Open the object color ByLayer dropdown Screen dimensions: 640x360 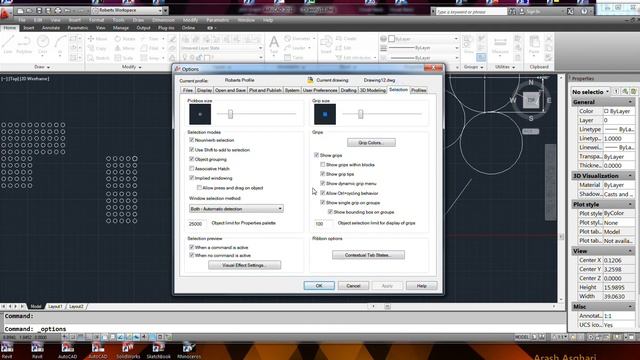point(423,39)
